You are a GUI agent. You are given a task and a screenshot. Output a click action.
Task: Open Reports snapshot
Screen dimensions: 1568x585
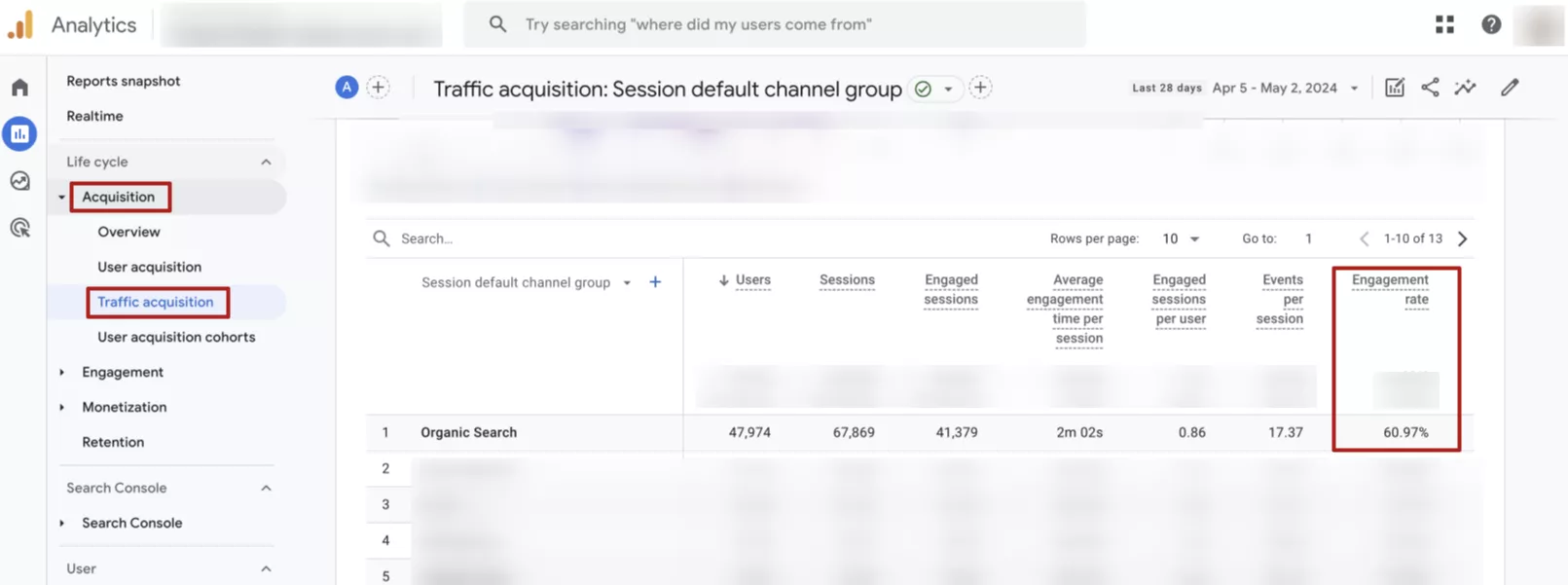point(124,81)
